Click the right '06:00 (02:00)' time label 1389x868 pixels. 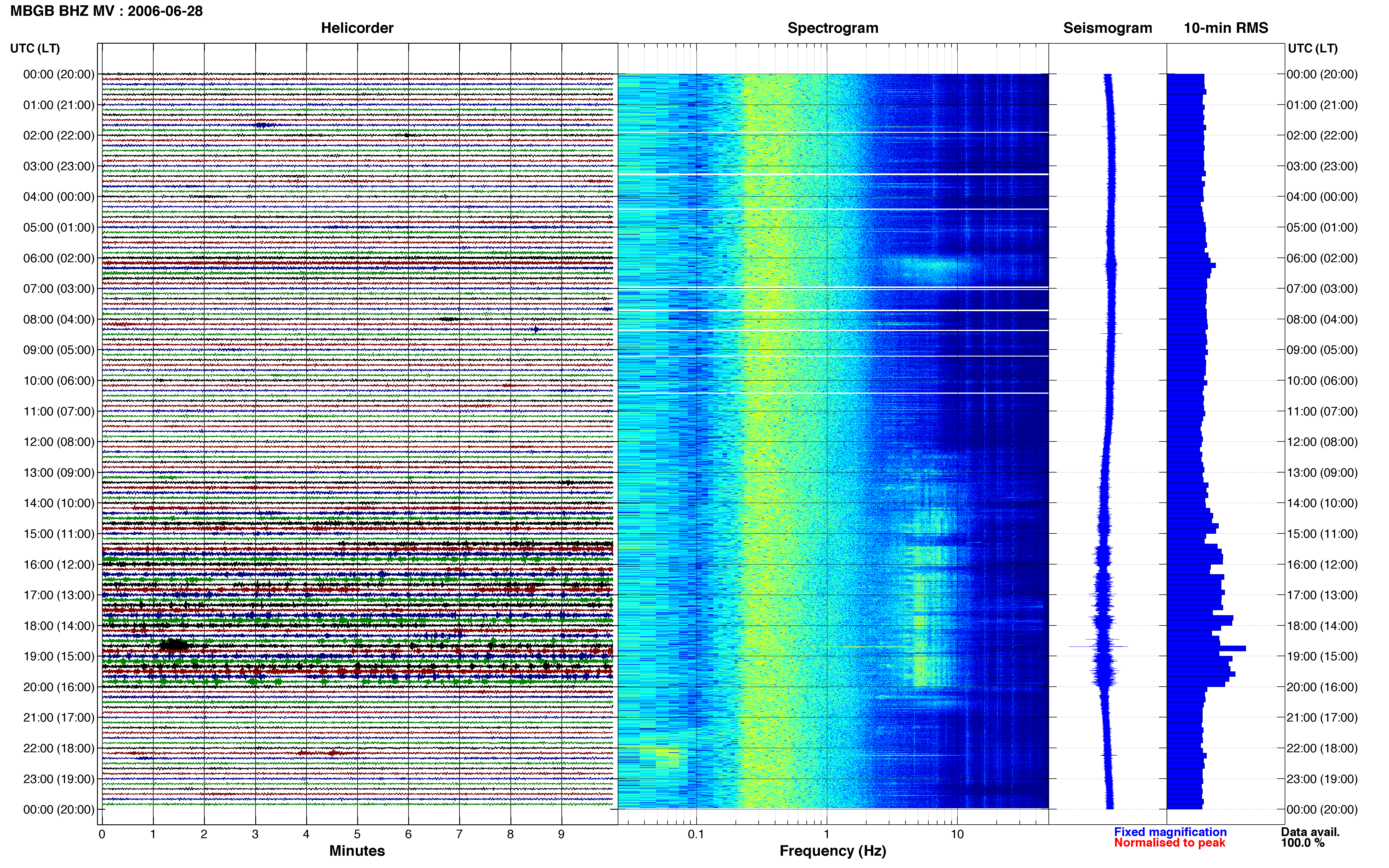(x=1322, y=258)
